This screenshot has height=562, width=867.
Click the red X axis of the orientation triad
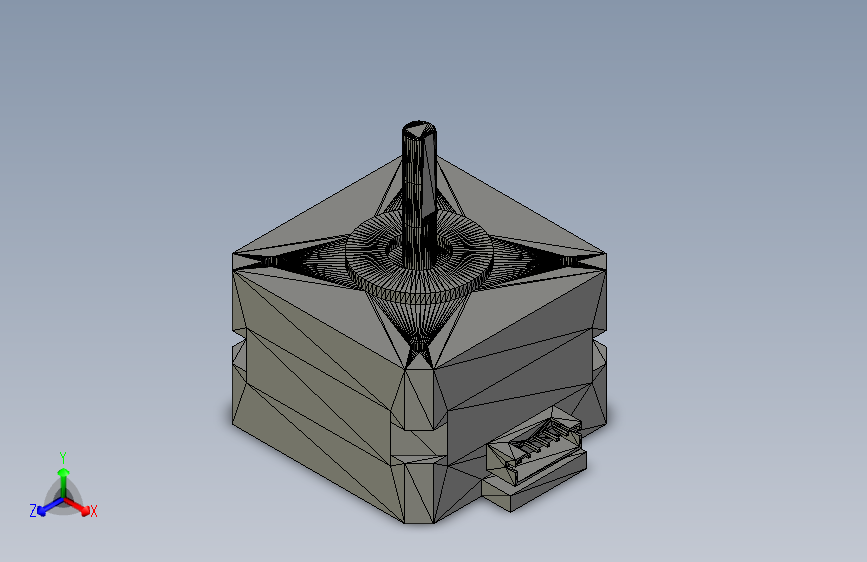pyautogui.click(x=77, y=506)
